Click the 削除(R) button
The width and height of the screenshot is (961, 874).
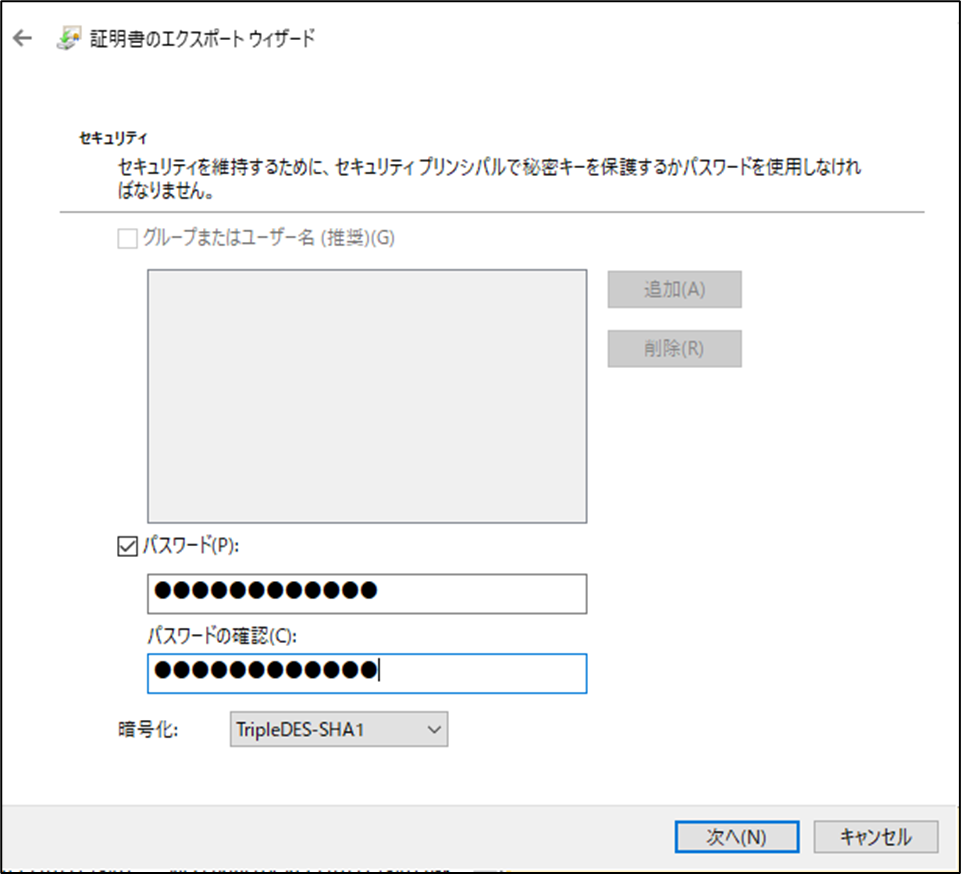tap(674, 348)
